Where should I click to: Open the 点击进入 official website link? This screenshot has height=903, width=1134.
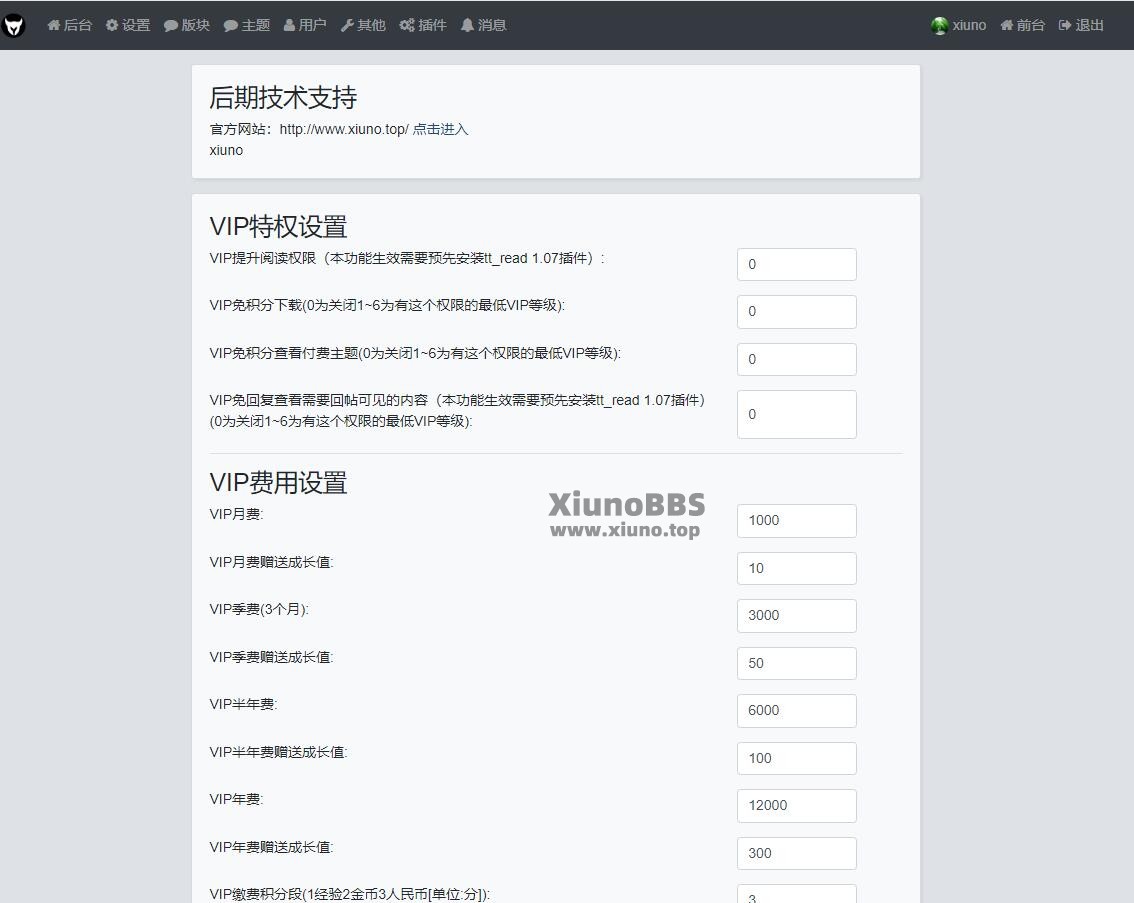[x=440, y=129]
